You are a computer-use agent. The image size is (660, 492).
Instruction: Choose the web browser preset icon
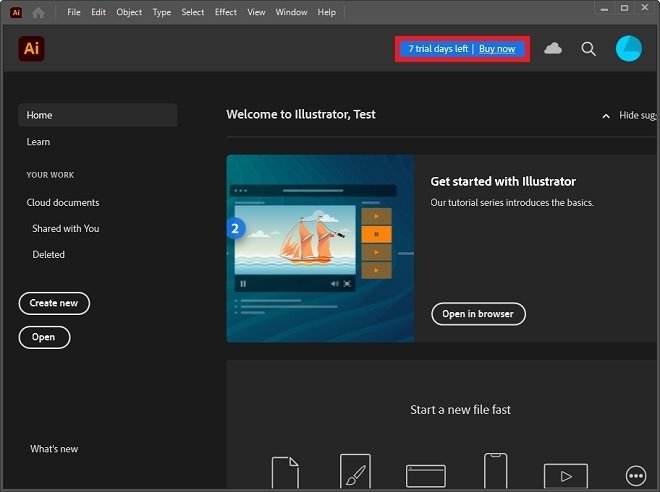[426, 476]
